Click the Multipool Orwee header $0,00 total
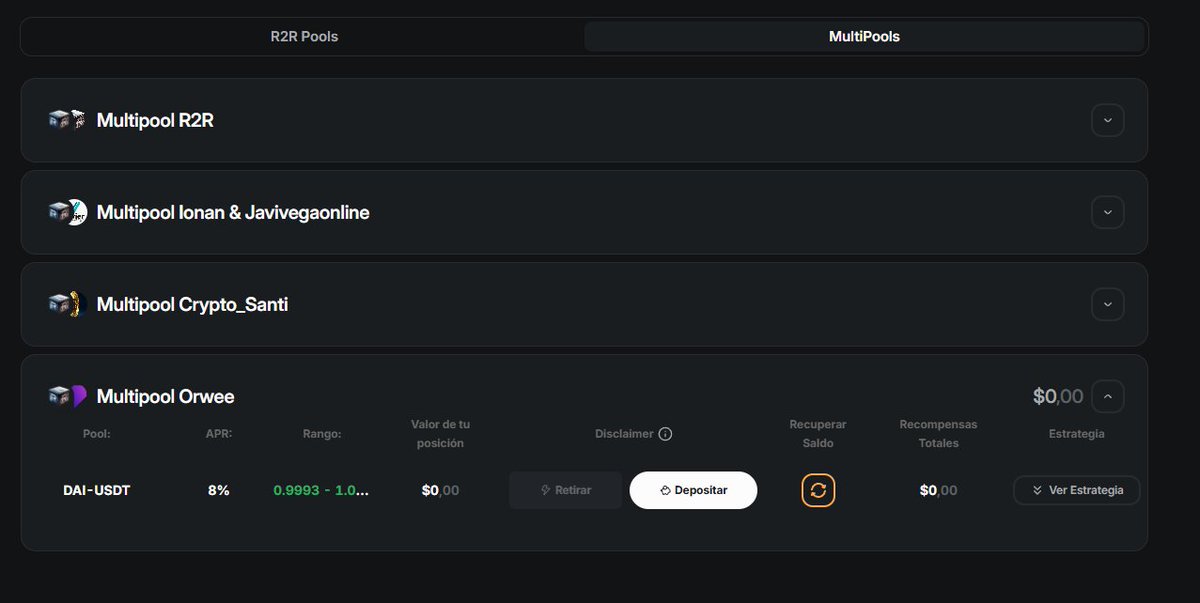Viewport: 1200px width, 603px height. [1058, 396]
